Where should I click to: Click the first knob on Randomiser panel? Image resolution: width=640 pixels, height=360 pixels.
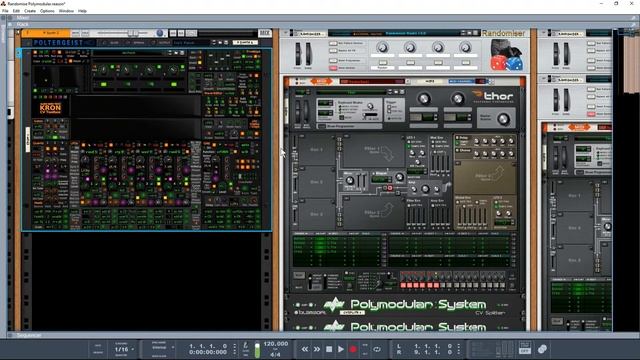click(382, 48)
